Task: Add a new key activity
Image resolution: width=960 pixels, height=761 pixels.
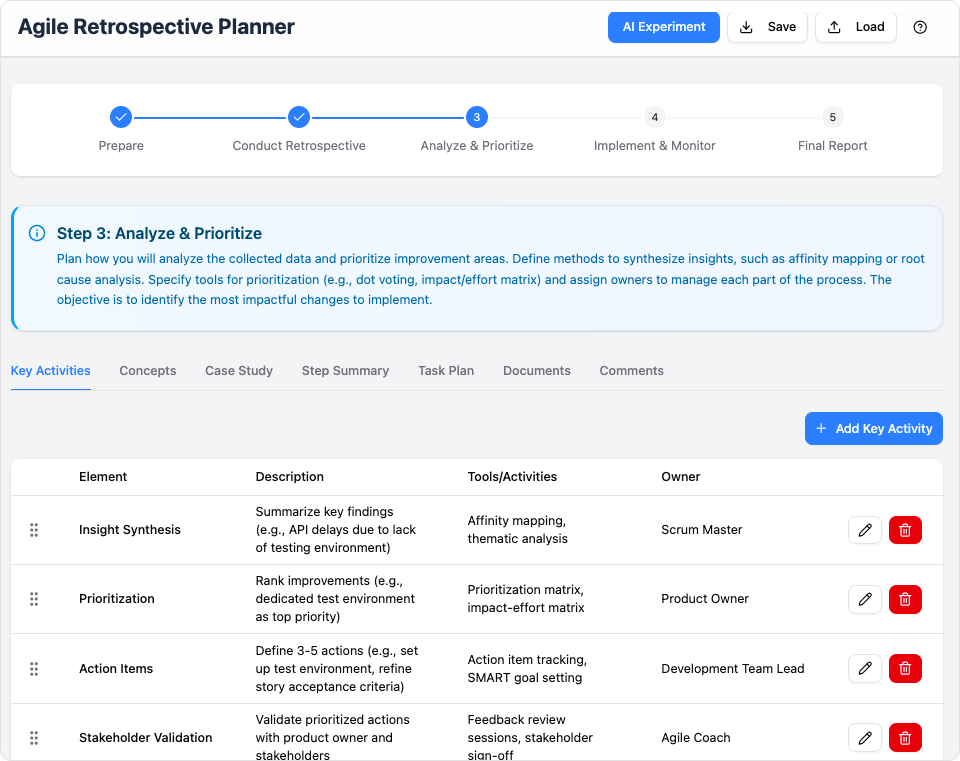Action: pyautogui.click(x=874, y=429)
